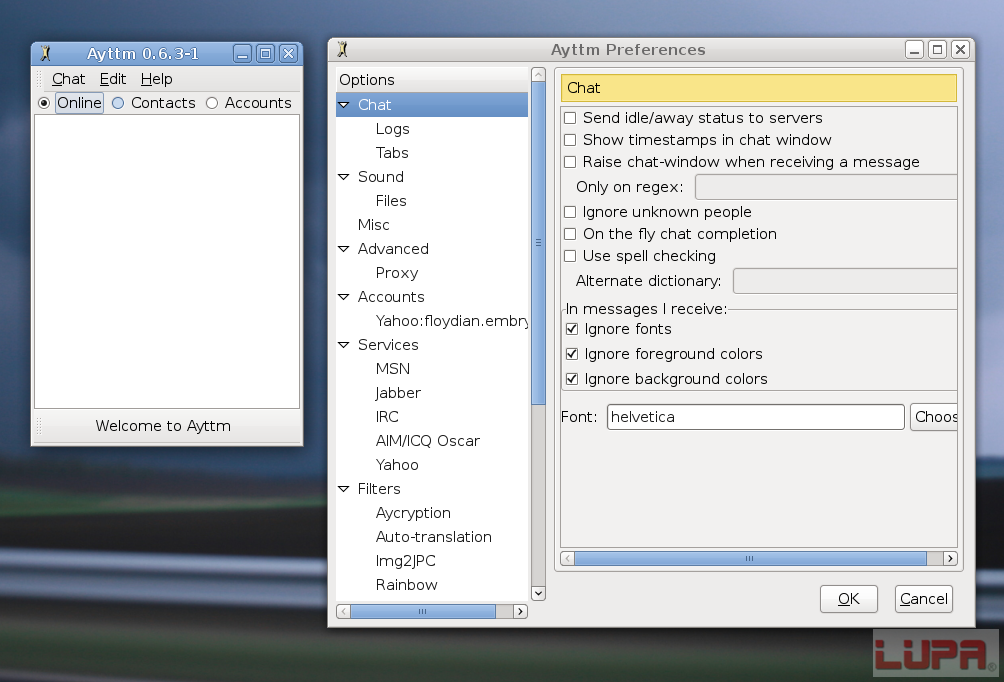Click the Chat panel scroll-left arrow
Screen dimensions: 1004x682
coord(568,558)
